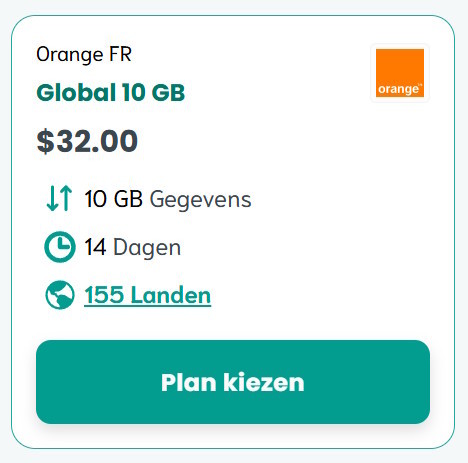
Task: Click the number 14 next to clock
Action: tap(95, 247)
